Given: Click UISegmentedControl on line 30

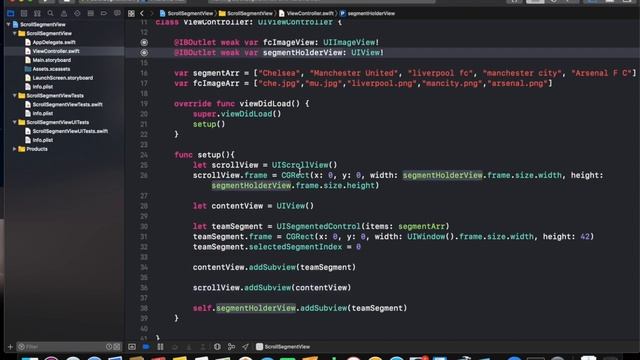Looking at the screenshot, I should [x=318, y=227].
